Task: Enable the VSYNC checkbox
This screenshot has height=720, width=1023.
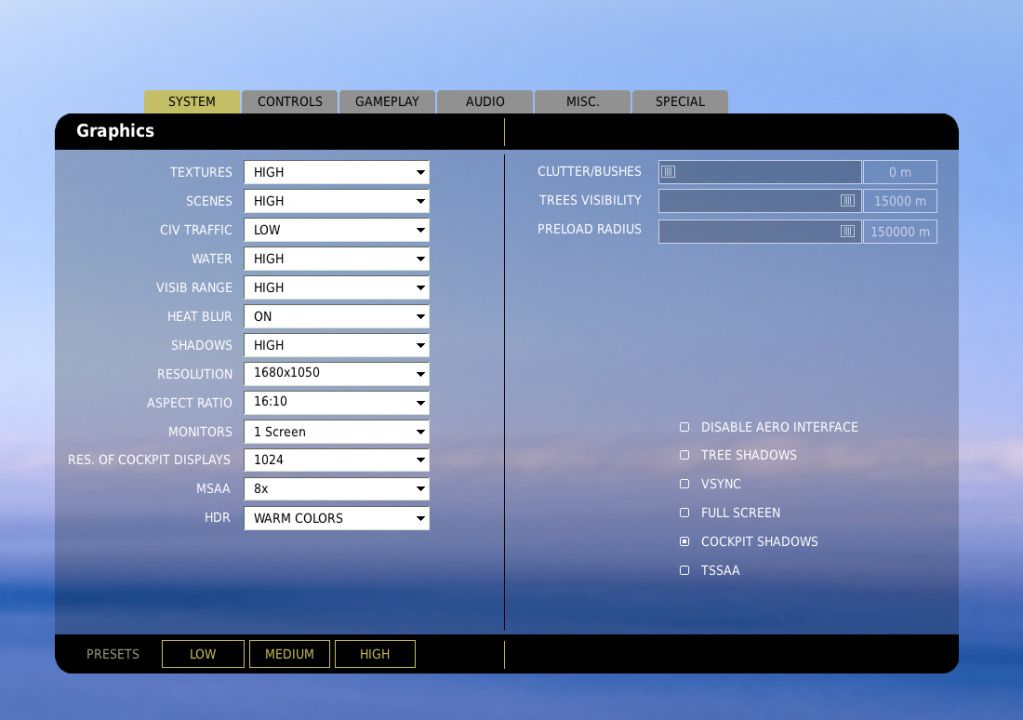Action: coord(684,483)
